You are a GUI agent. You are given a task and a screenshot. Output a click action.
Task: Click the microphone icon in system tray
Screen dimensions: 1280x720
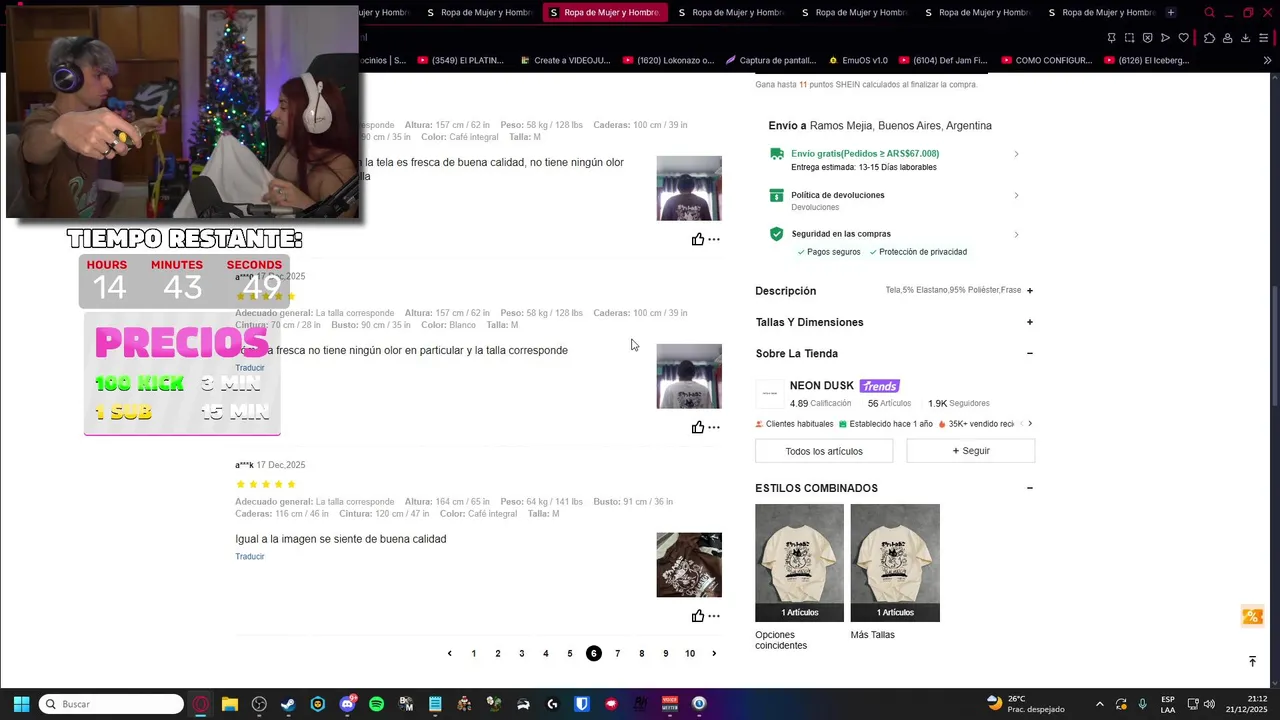pyautogui.click(x=1142, y=704)
